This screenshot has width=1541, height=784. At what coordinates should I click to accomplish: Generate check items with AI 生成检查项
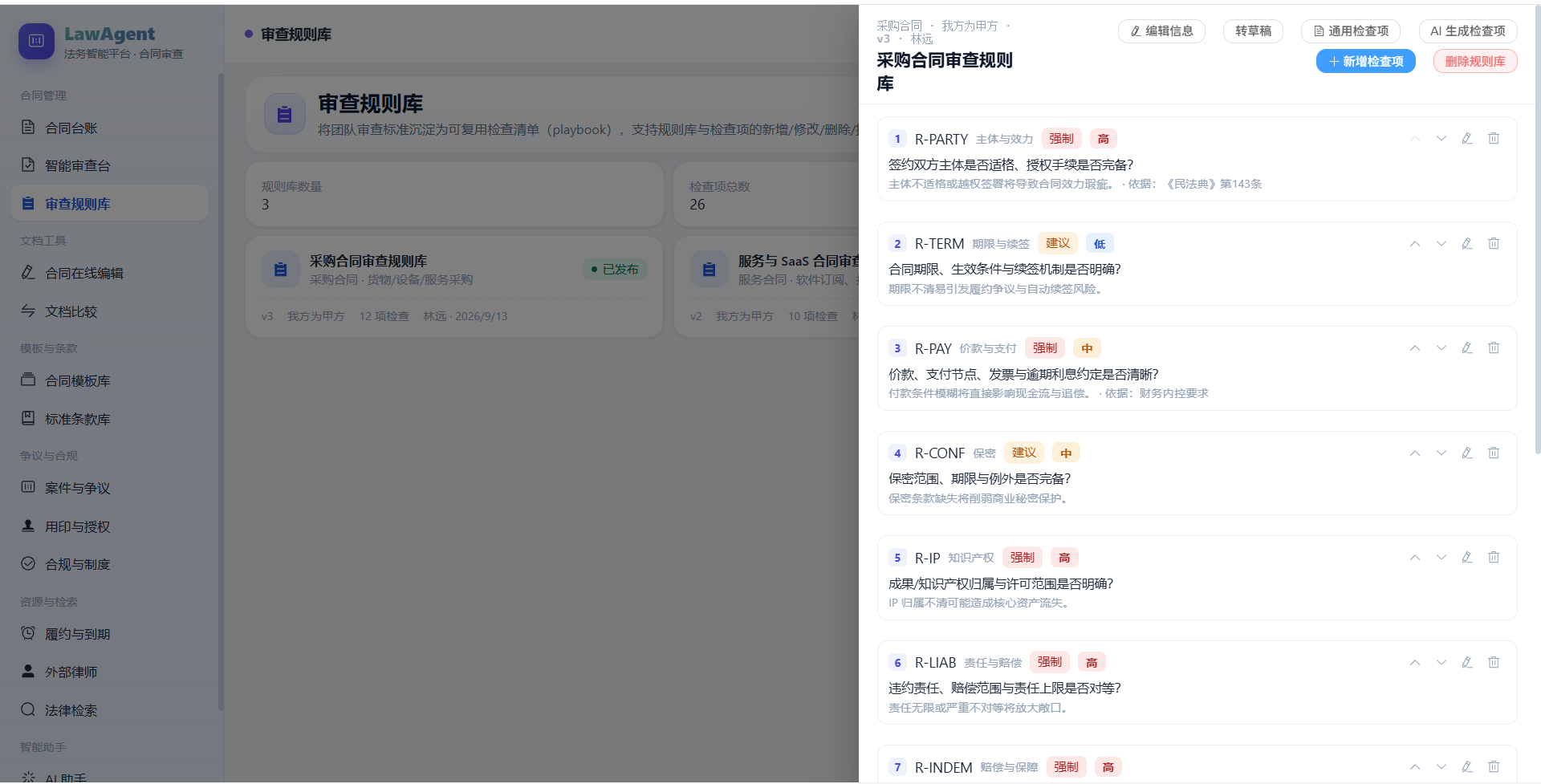pyautogui.click(x=1468, y=31)
